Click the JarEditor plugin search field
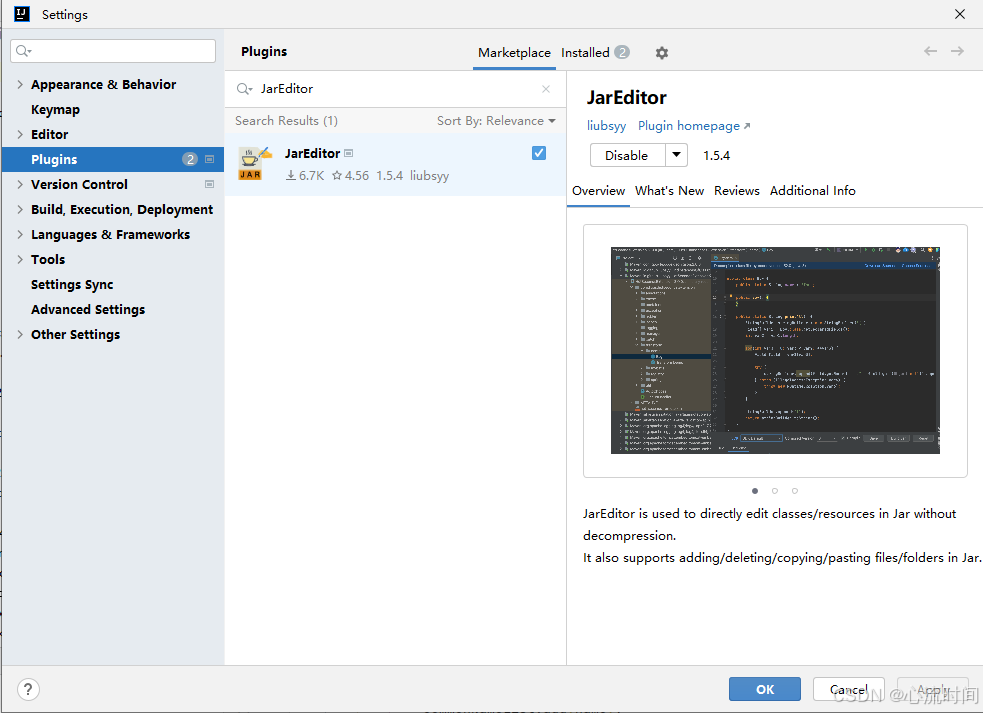 (395, 89)
